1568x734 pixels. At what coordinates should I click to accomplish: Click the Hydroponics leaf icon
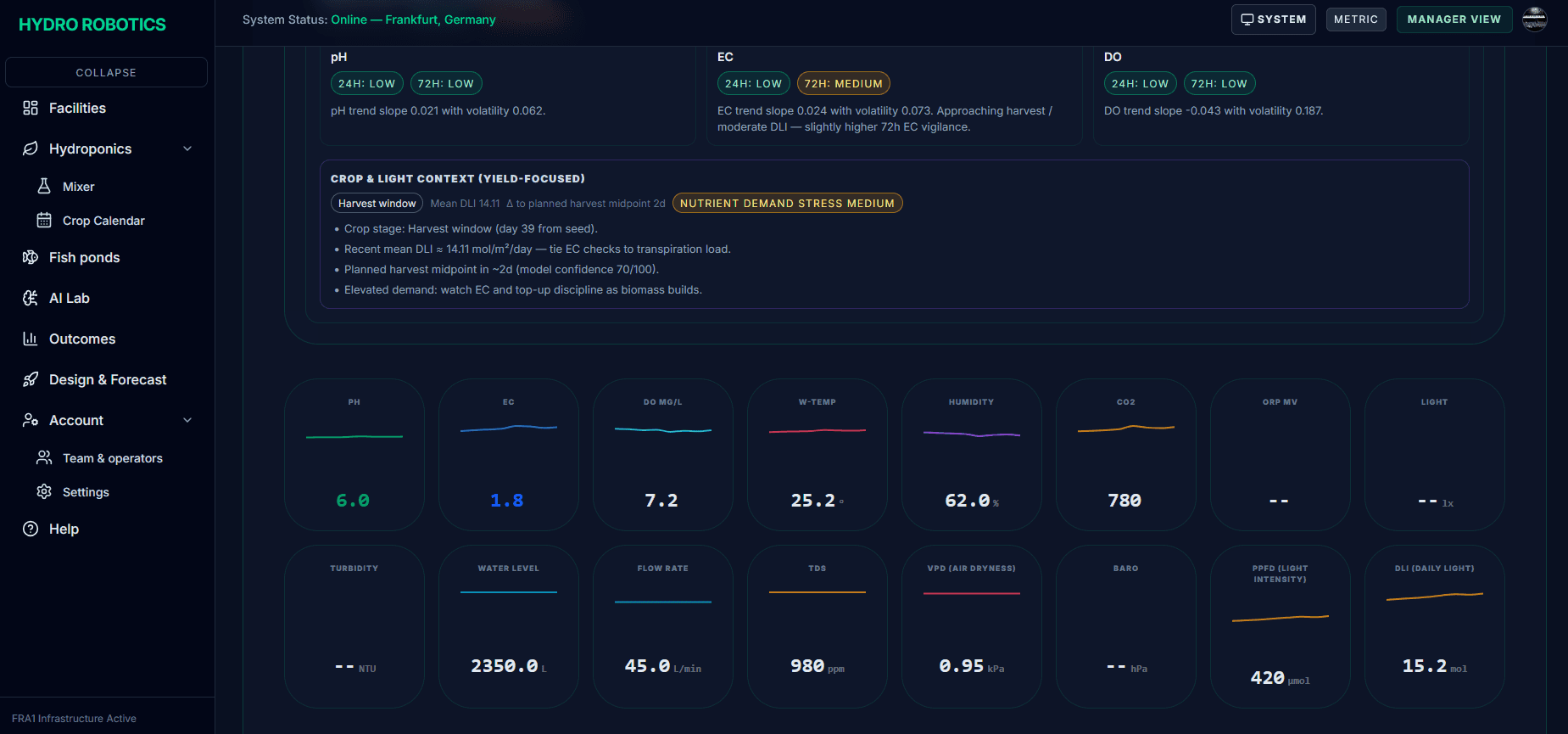point(31,148)
